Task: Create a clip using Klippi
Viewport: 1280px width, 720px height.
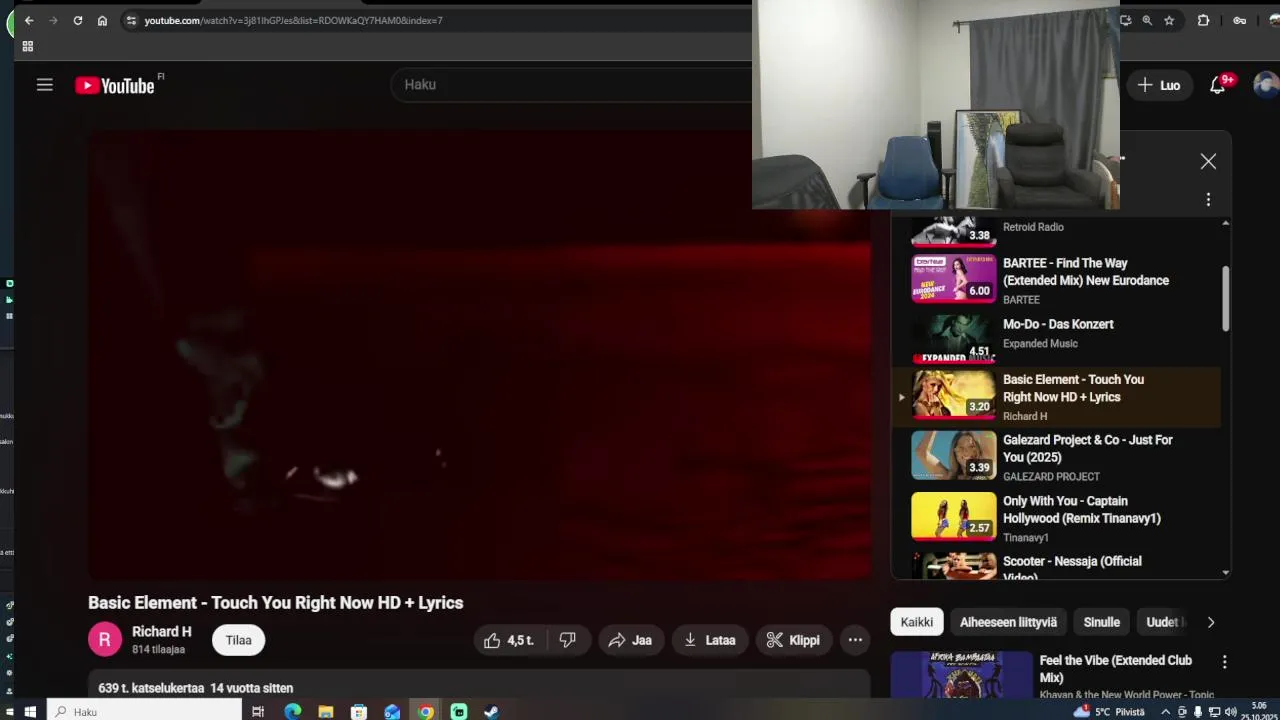Action: pos(794,640)
